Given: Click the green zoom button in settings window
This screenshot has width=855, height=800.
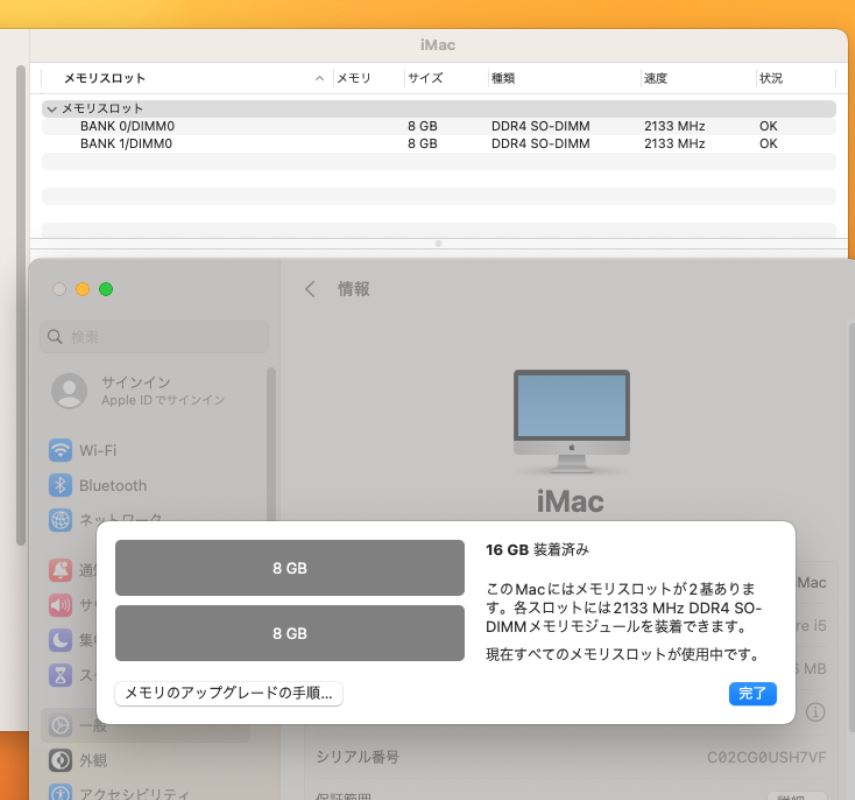Looking at the screenshot, I should (x=106, y=289).
